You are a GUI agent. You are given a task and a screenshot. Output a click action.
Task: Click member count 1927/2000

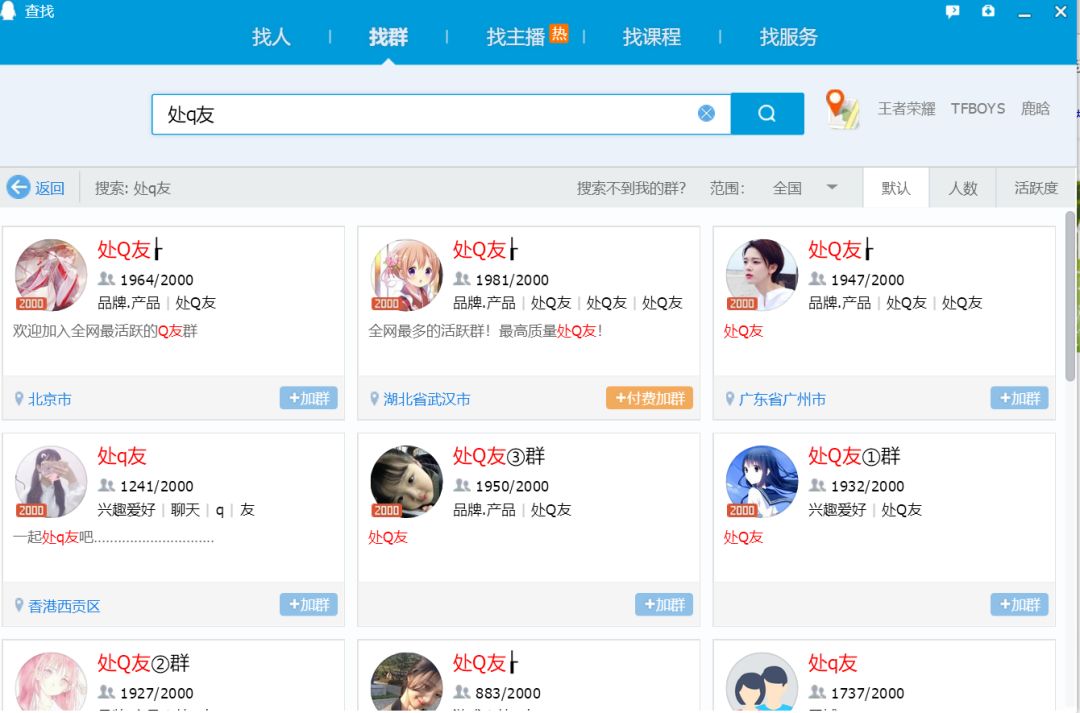coord(156,693)
